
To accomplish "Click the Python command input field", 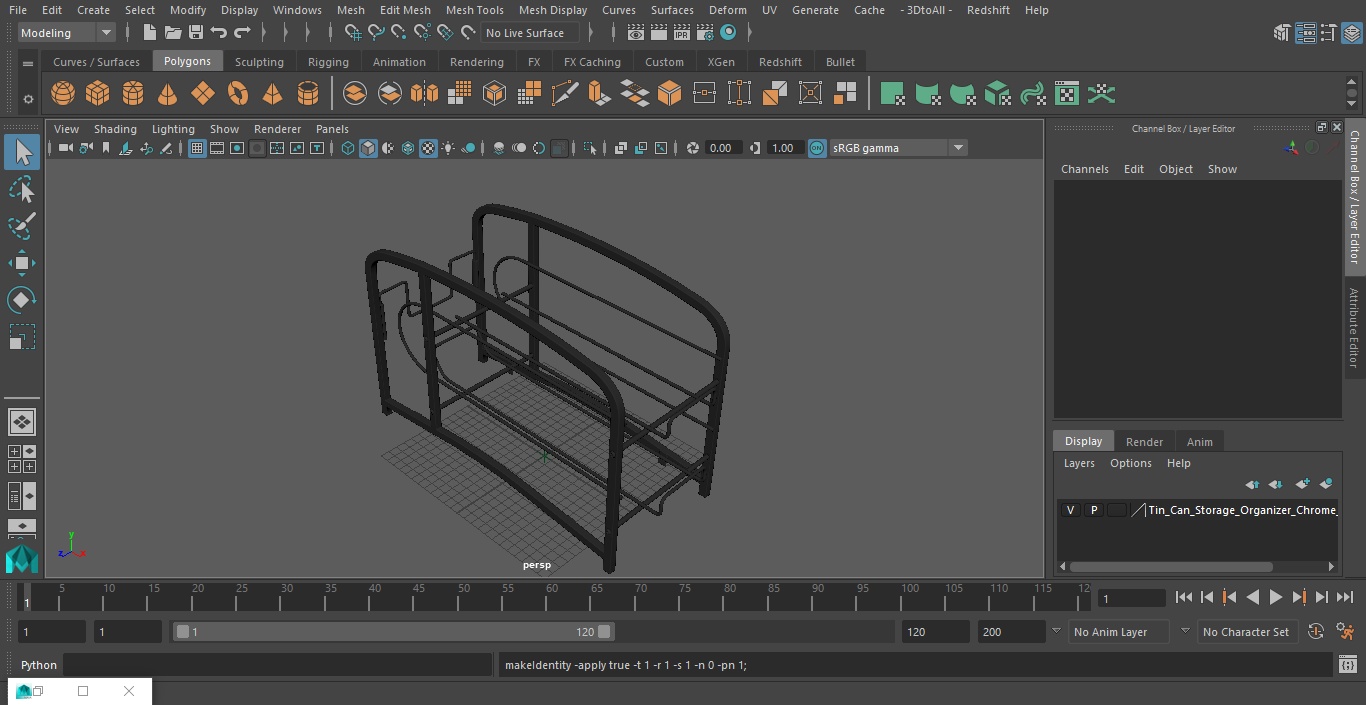I will tap(278, 665).
